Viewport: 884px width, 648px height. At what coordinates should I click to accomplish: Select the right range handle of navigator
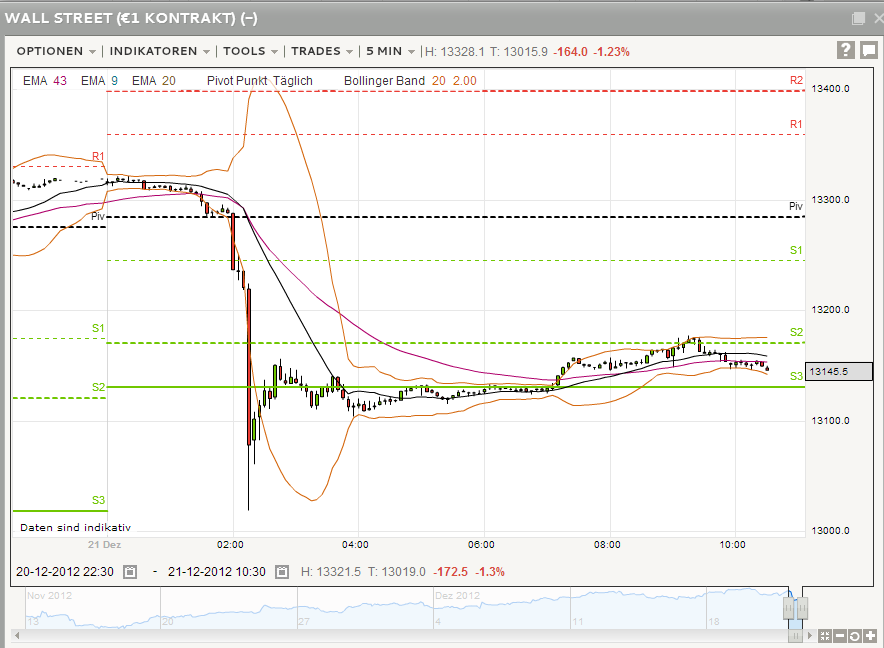click(802, 609)
